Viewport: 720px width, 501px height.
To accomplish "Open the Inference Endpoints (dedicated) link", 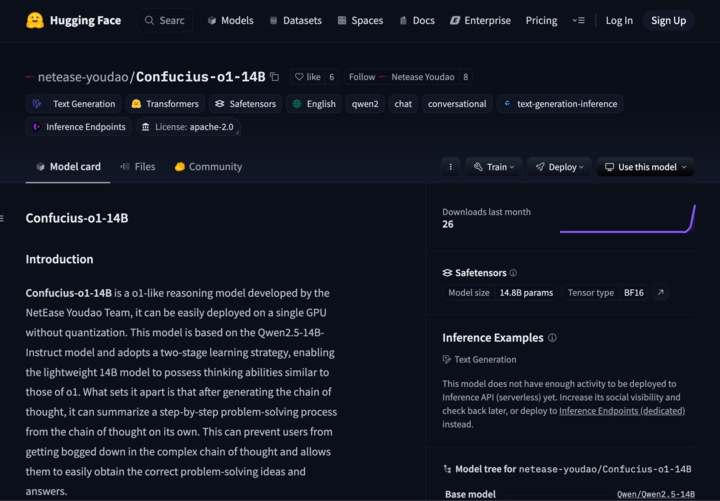I will tap(622, 411).
